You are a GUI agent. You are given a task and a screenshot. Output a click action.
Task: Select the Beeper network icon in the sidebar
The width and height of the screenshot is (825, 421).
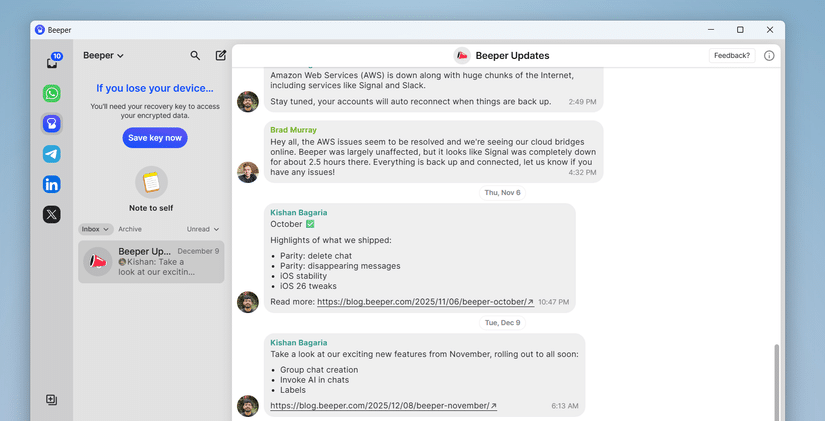(x=52, y=124)
